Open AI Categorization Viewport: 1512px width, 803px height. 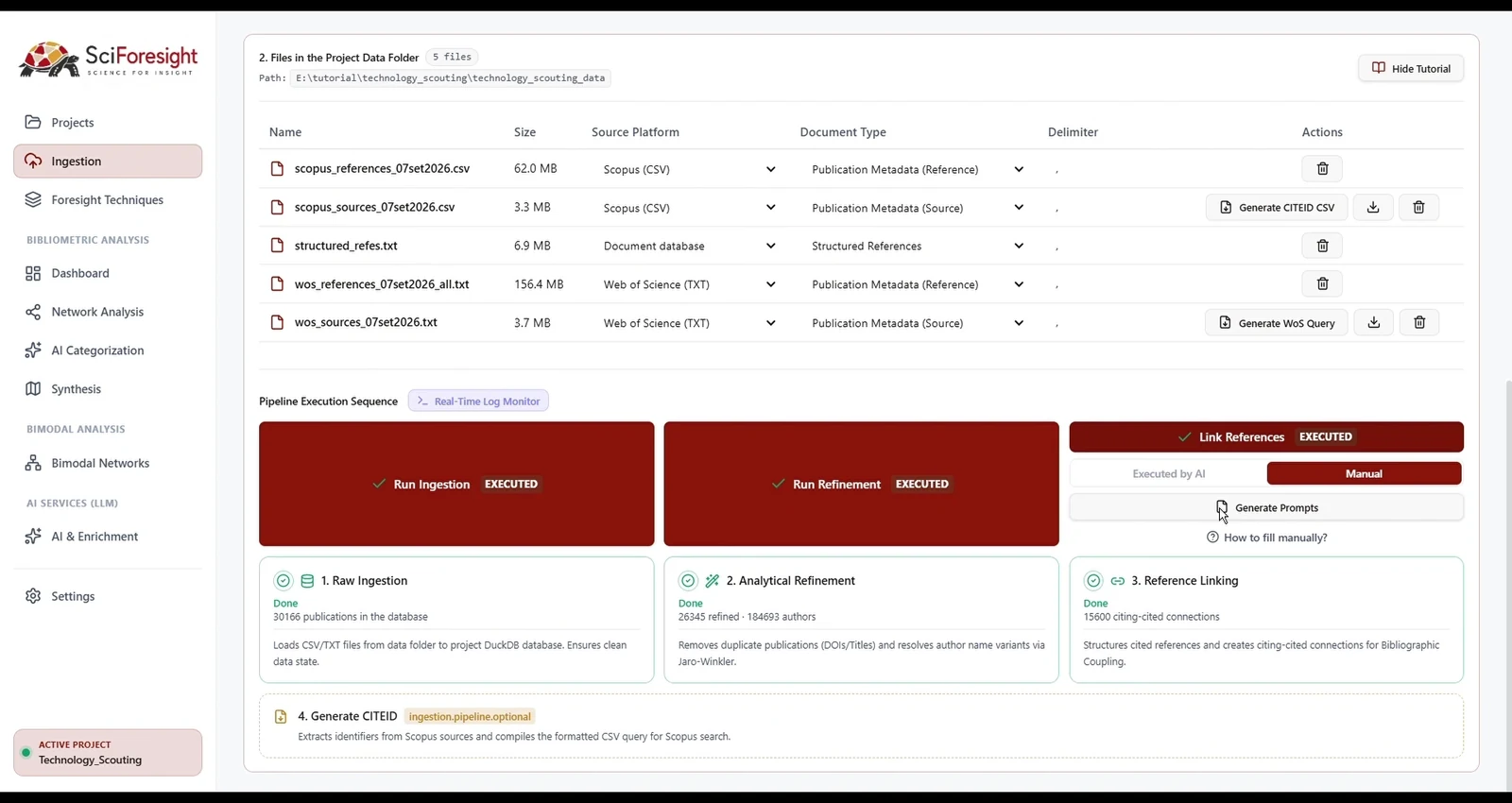(108, 350)
